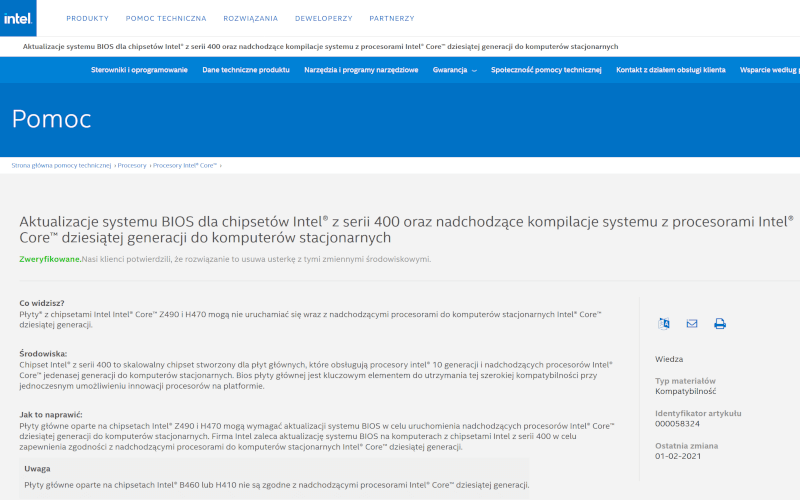Click the Intel logo
Image resolution: width=800 pixels, height=500 pixels.
pos(18,18)
